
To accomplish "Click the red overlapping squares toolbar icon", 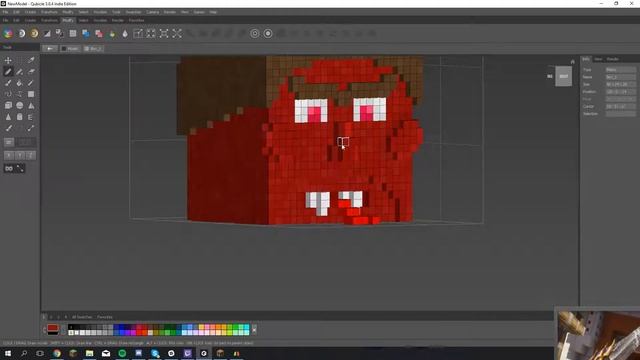I will click(99, 33).
